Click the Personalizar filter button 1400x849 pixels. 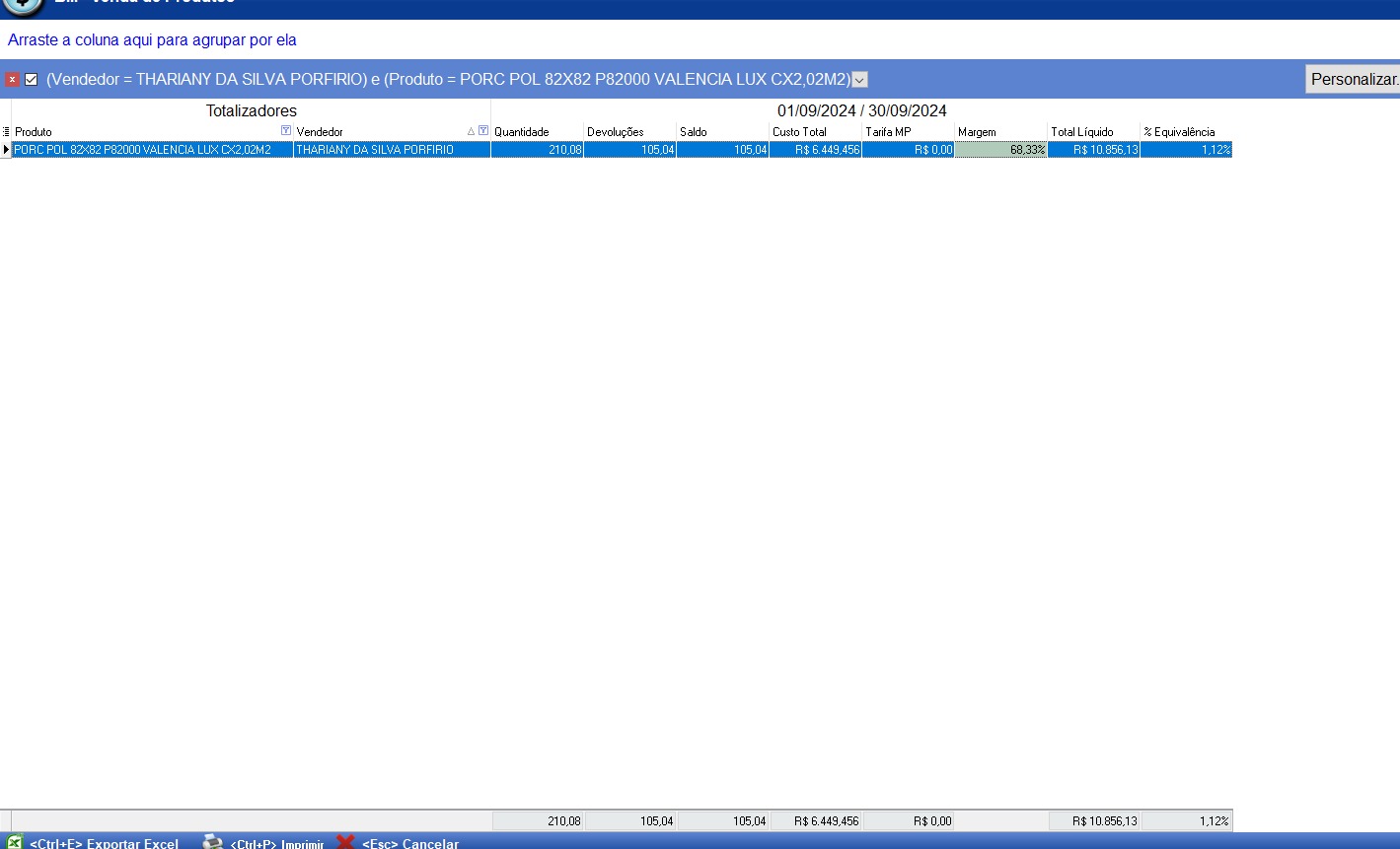tap(1354, 79)
